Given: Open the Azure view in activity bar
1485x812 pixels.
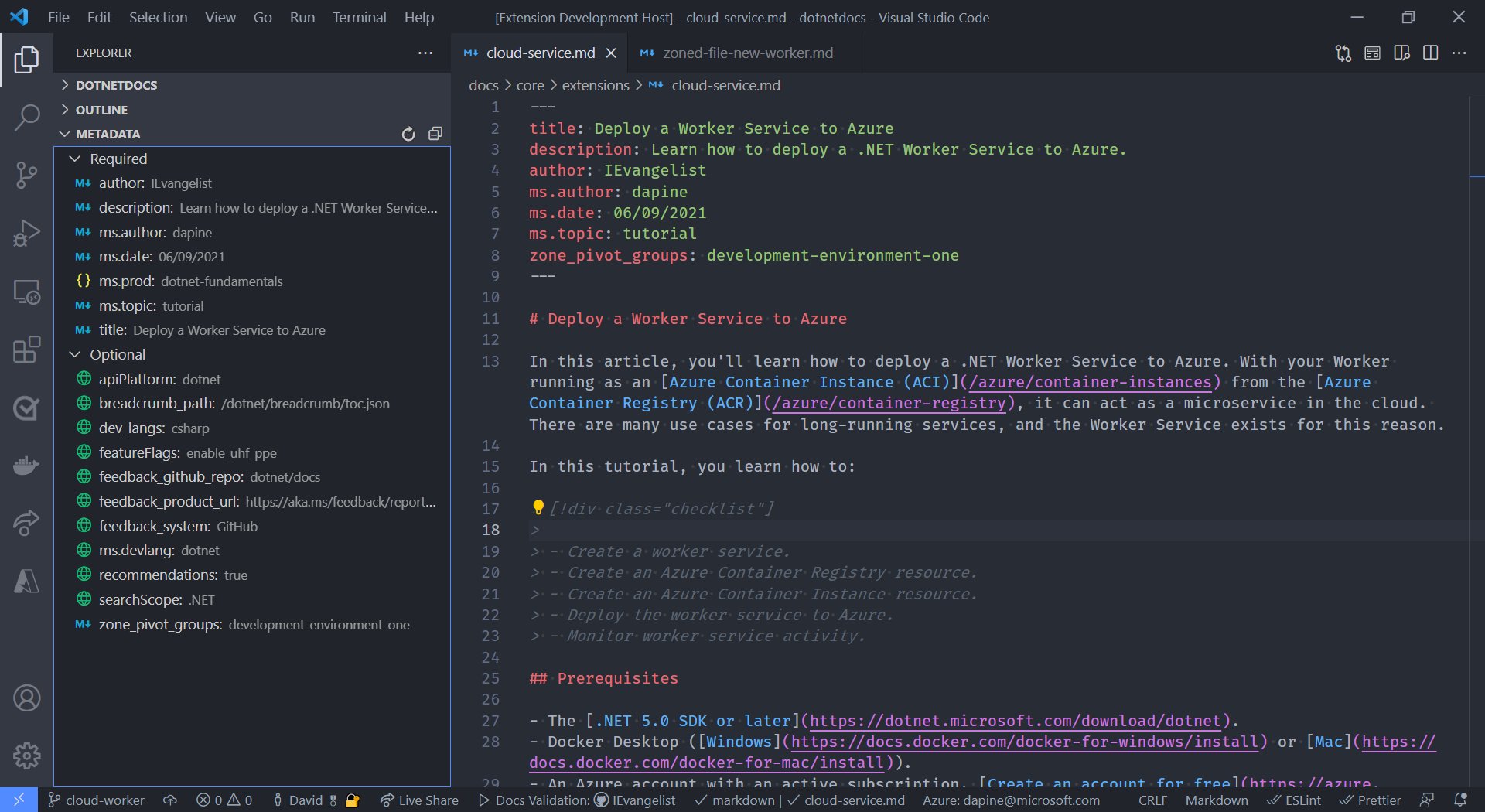Looking at the screenshot, I should [x=26, y=582].
